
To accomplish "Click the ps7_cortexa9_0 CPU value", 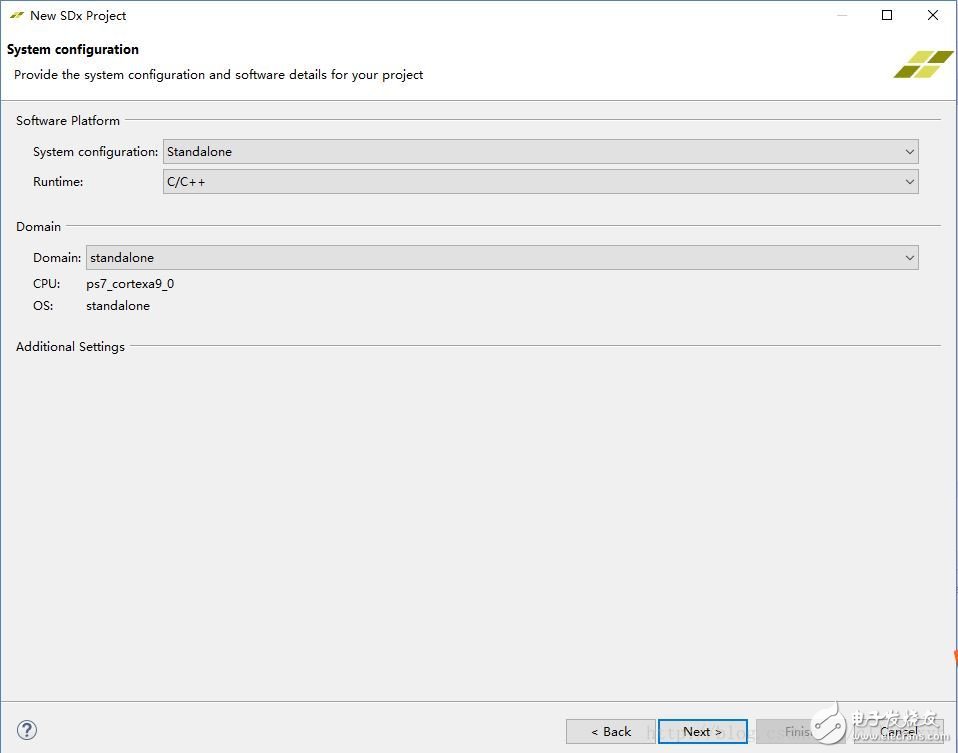I will point(130,284).
